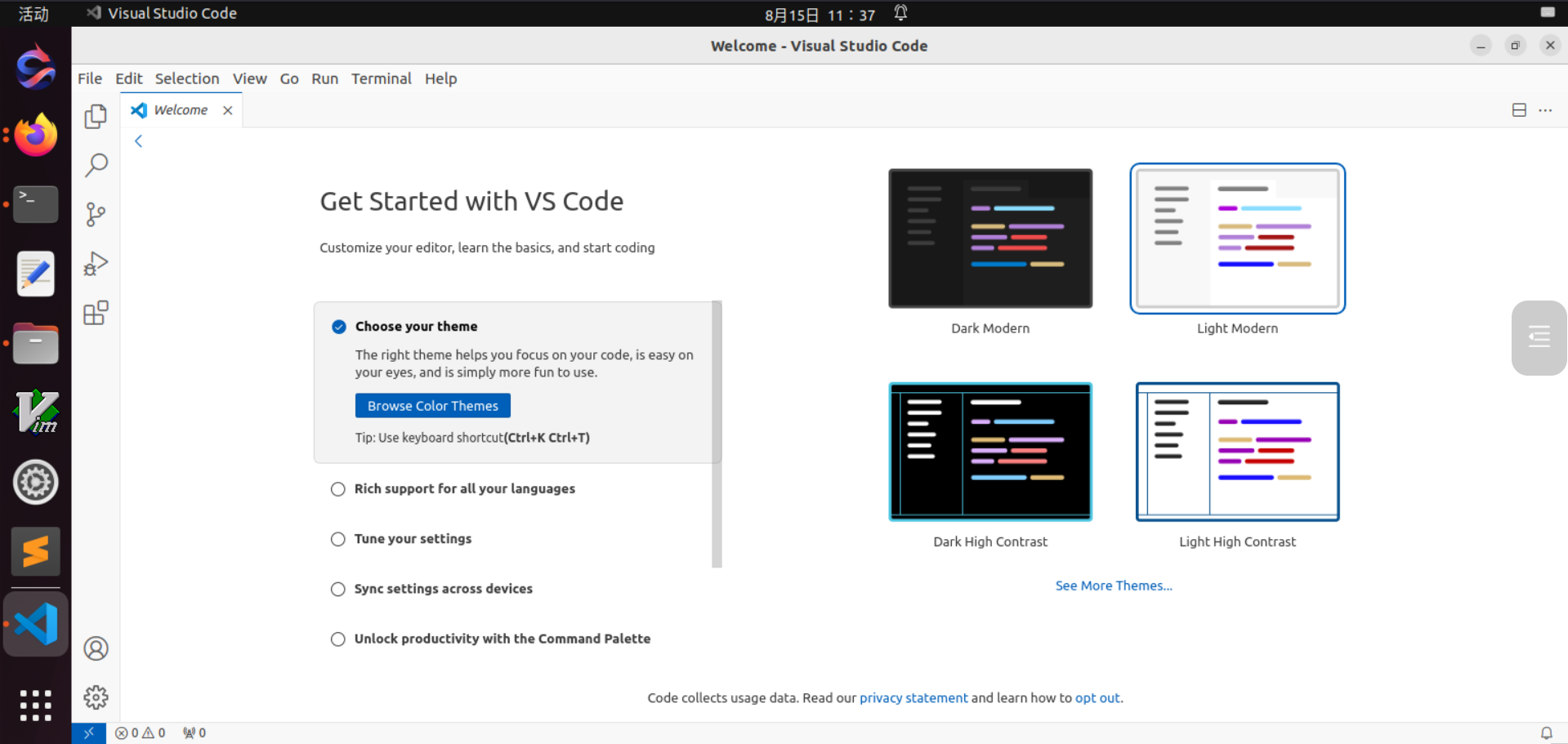Click the walkthrough steps scrollbar
The height and width of the screenshot is (744, 1568).
[717, 434]
